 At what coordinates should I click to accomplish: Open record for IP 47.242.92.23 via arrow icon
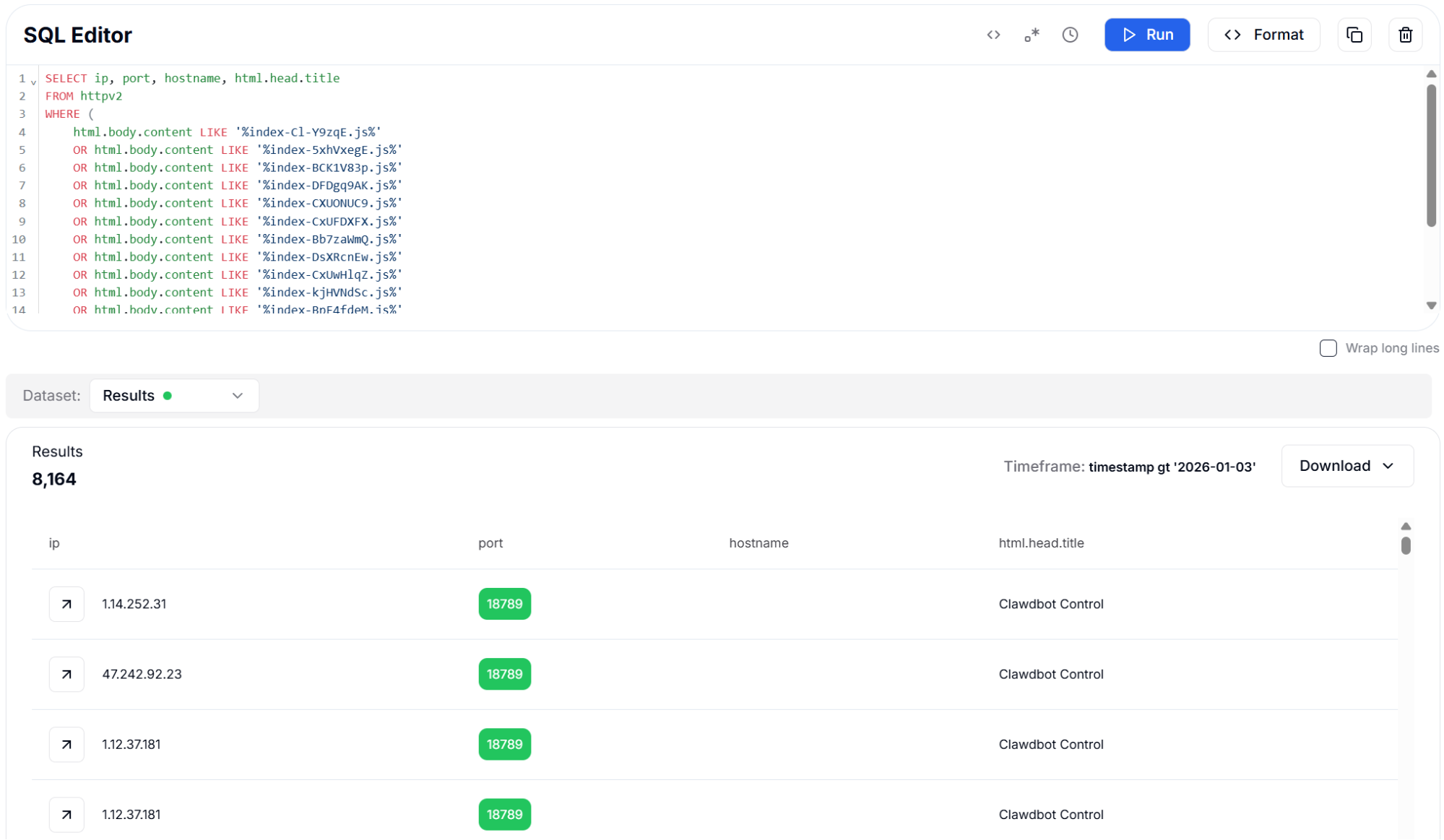pyautogui.click(x=66, y=674)
